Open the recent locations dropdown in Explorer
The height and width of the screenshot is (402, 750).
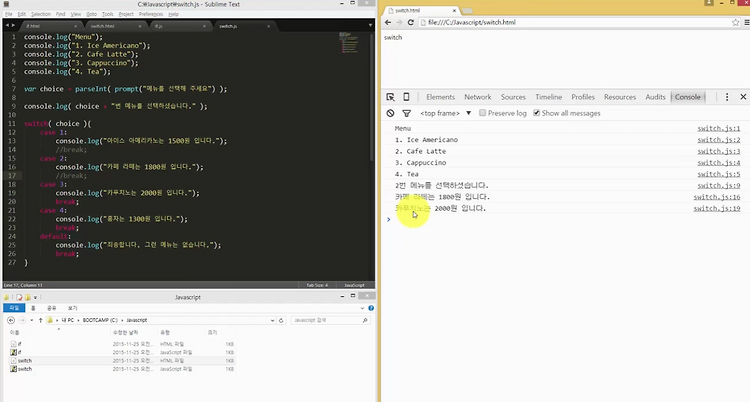coord(32,320)
